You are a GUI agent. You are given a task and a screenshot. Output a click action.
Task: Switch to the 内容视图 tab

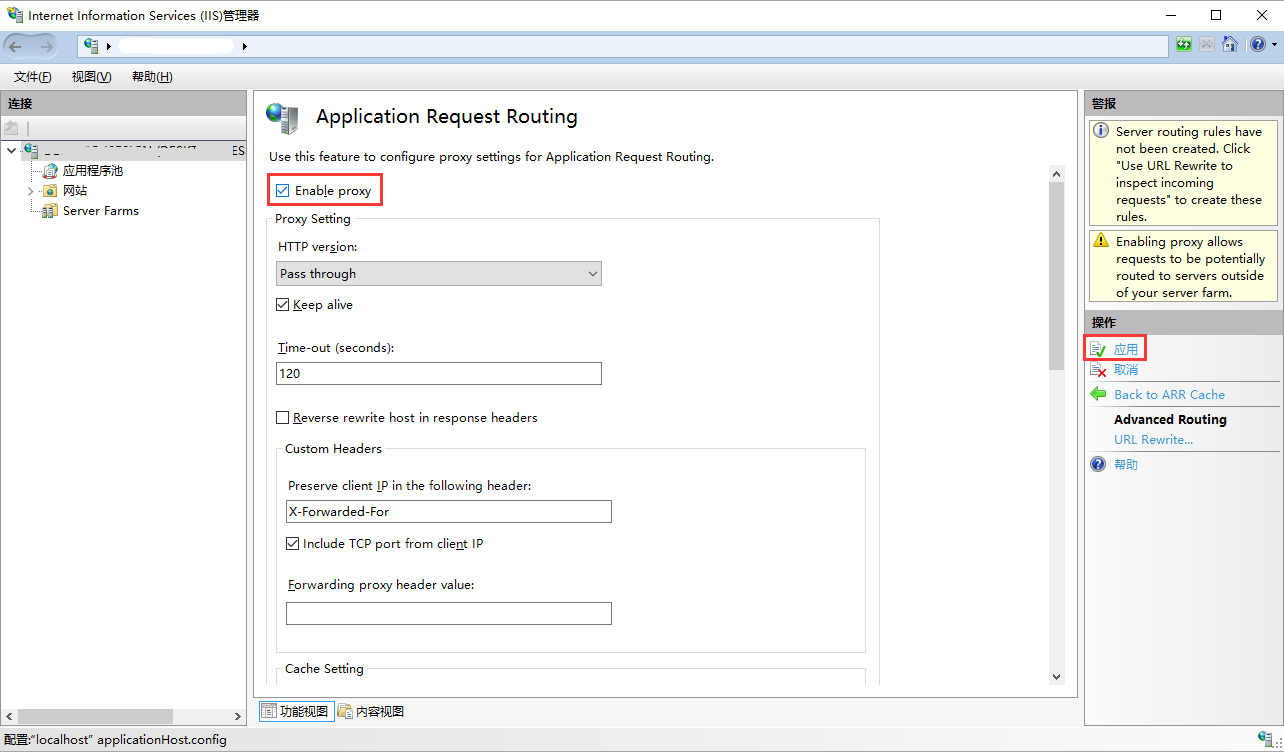[x=371, y=712]
